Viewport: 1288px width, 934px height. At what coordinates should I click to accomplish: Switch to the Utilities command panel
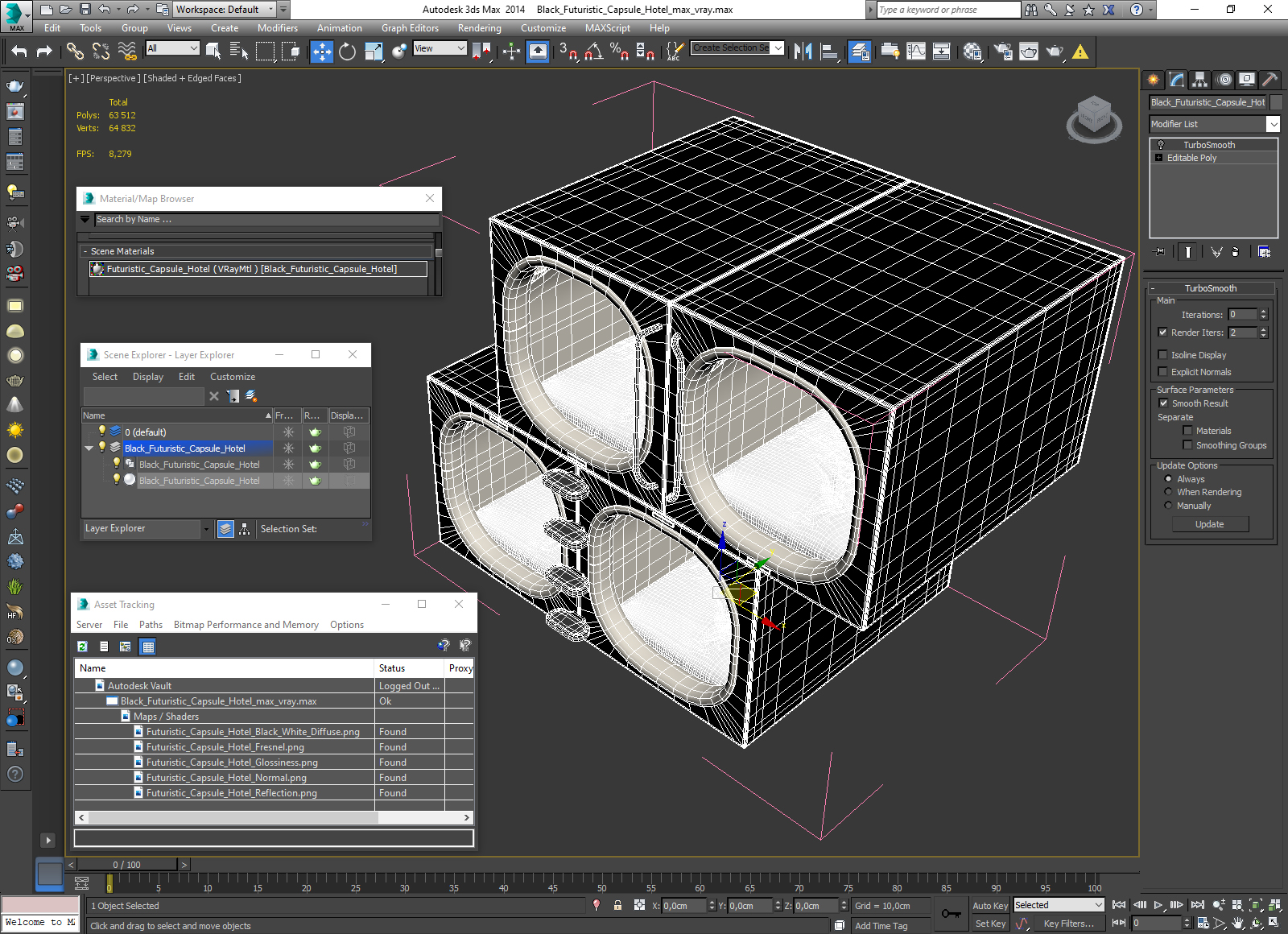1270,79
